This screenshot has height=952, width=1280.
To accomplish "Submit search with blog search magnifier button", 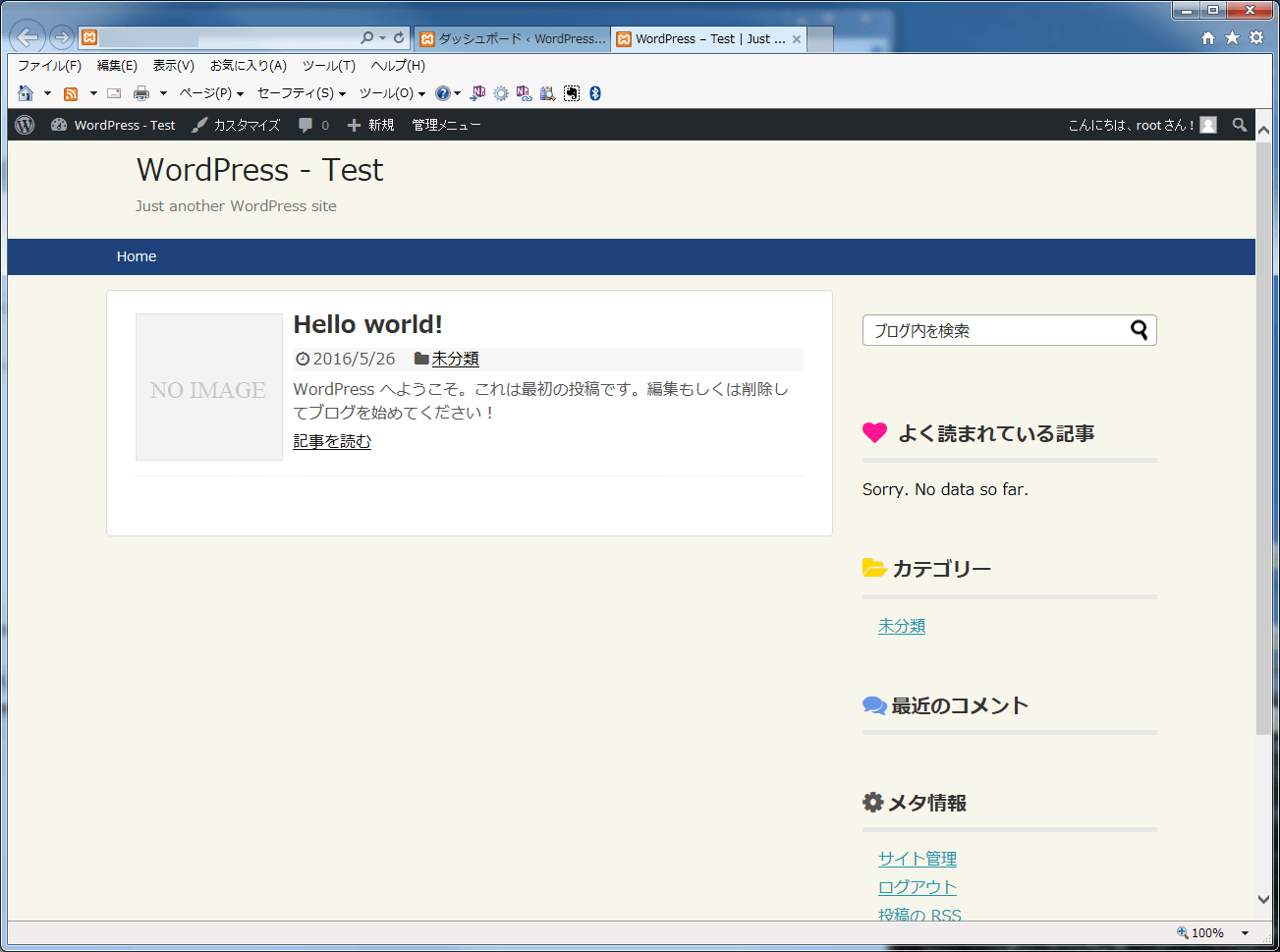I will 1139,330.
